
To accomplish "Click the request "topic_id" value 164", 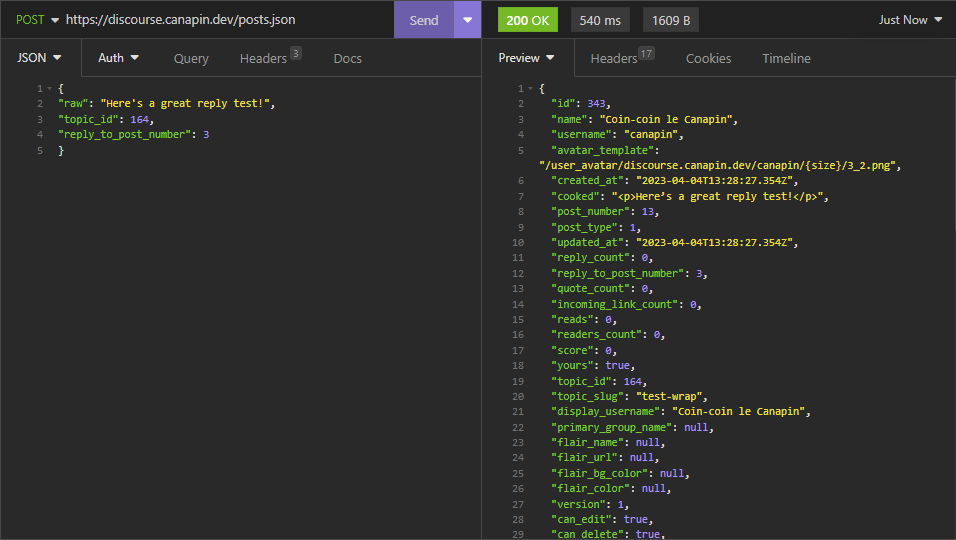I will (x=139, y=119).
